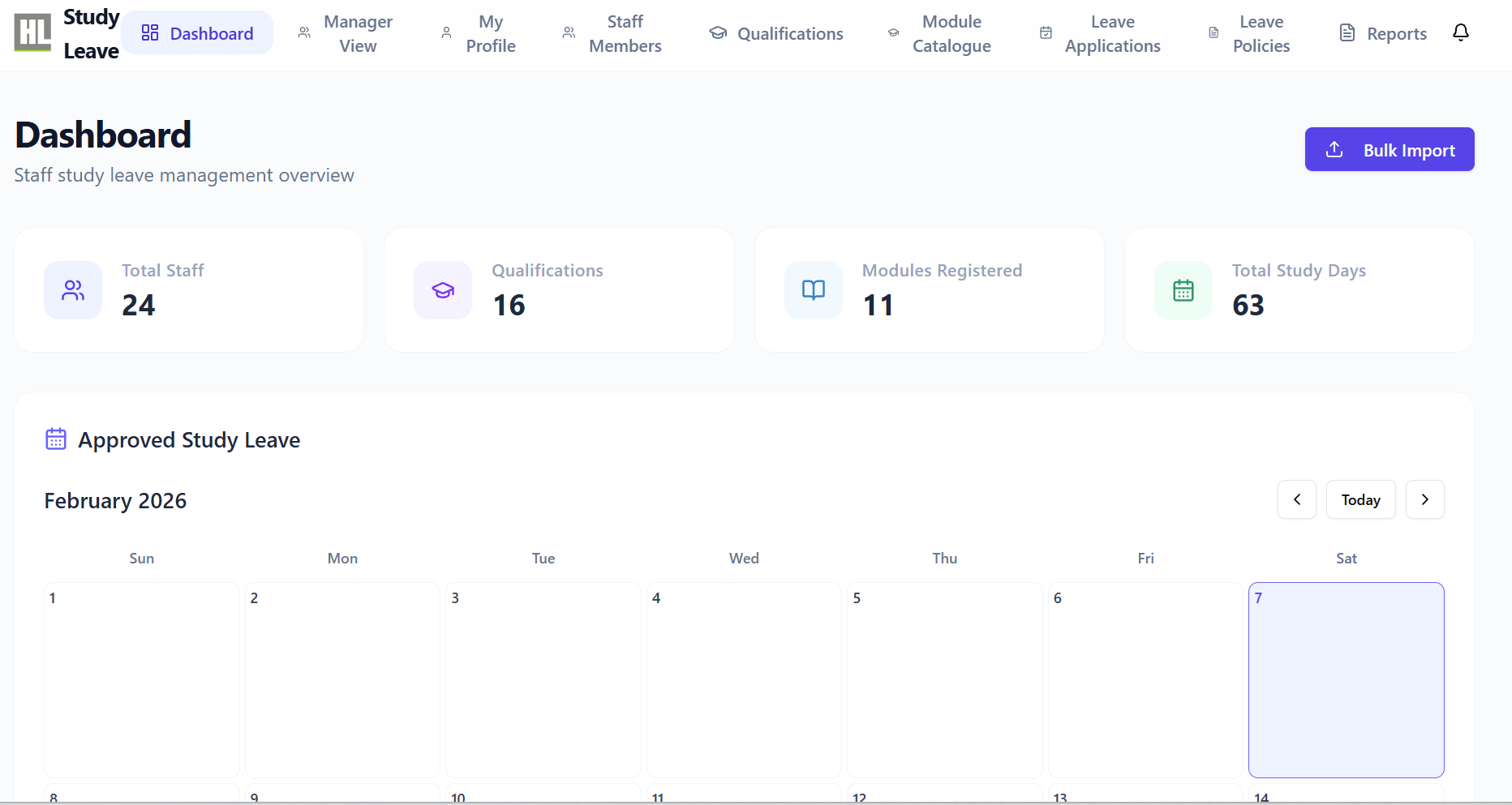
Task: Click the My Profile person icon
Action: [x=446, y=33]
